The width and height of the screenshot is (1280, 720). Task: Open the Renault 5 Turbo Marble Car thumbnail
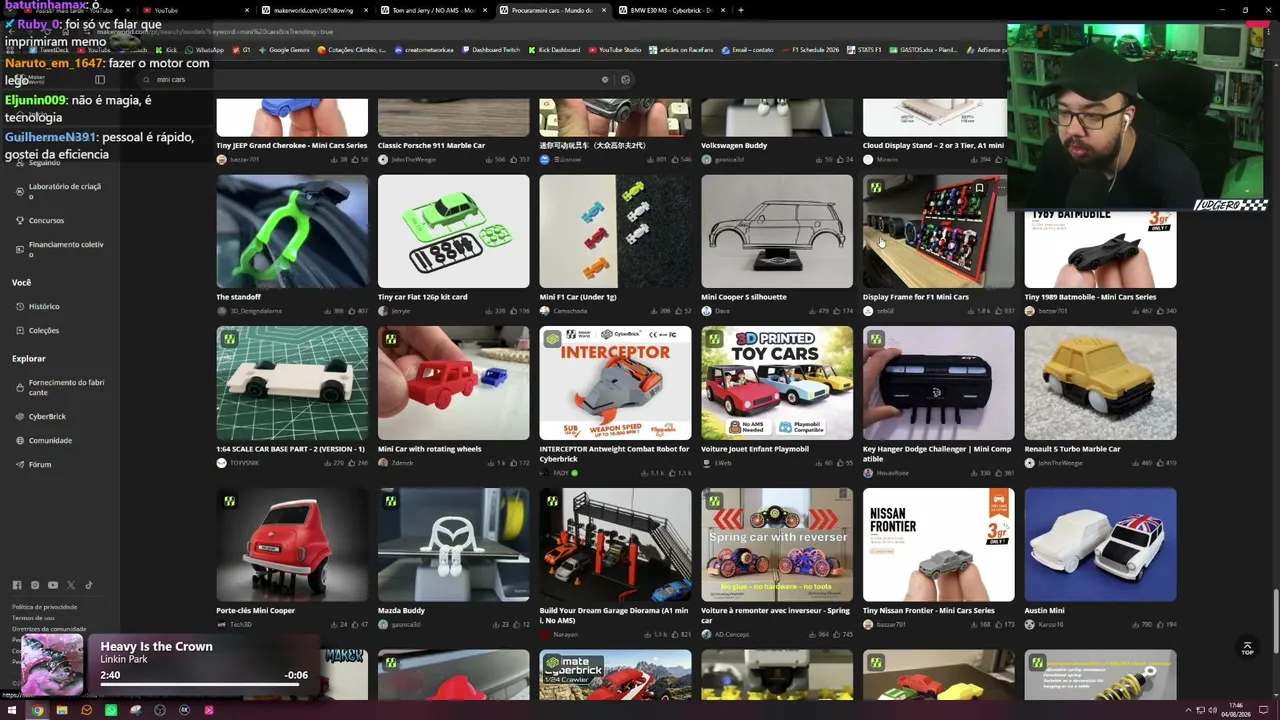click(1100, 383)
